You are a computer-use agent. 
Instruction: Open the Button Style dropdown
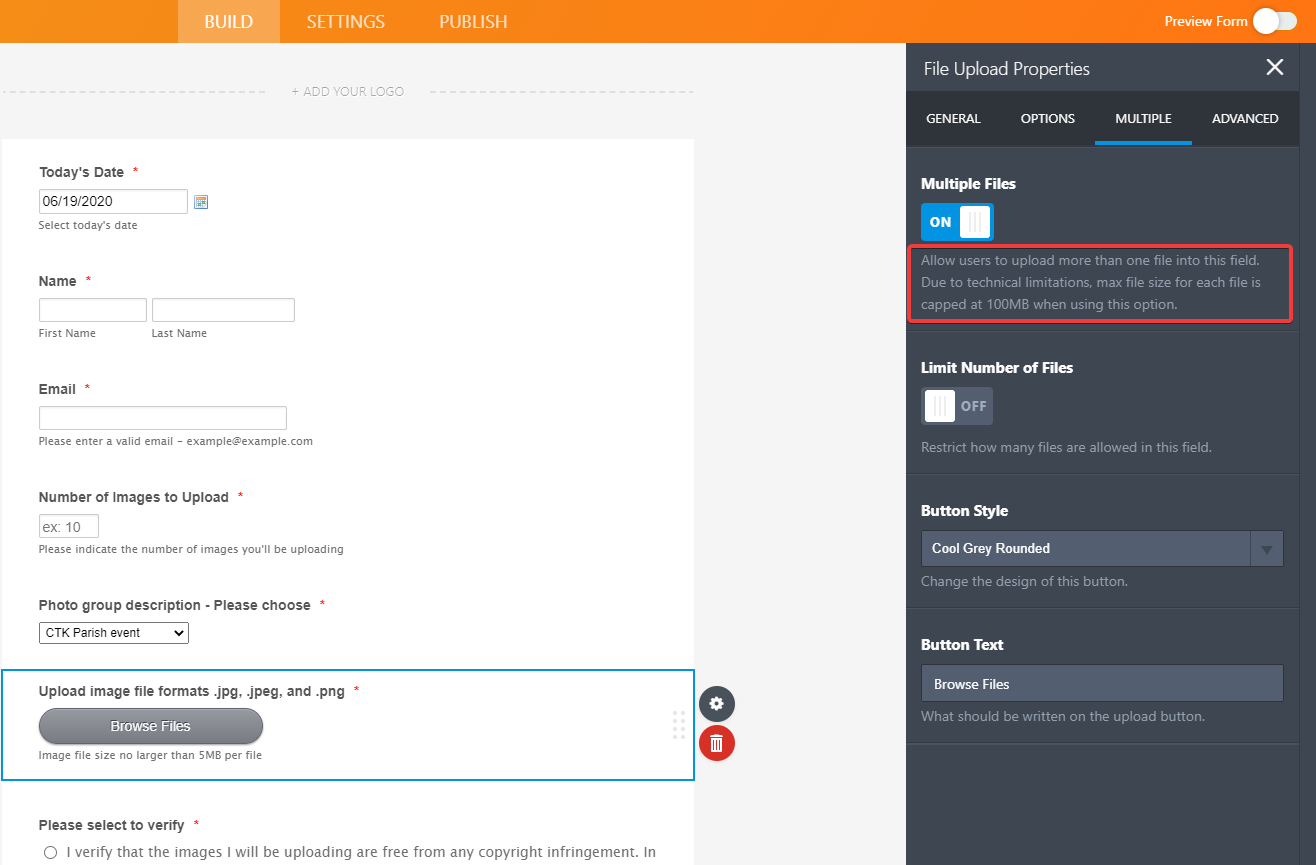click(1101, 549)
